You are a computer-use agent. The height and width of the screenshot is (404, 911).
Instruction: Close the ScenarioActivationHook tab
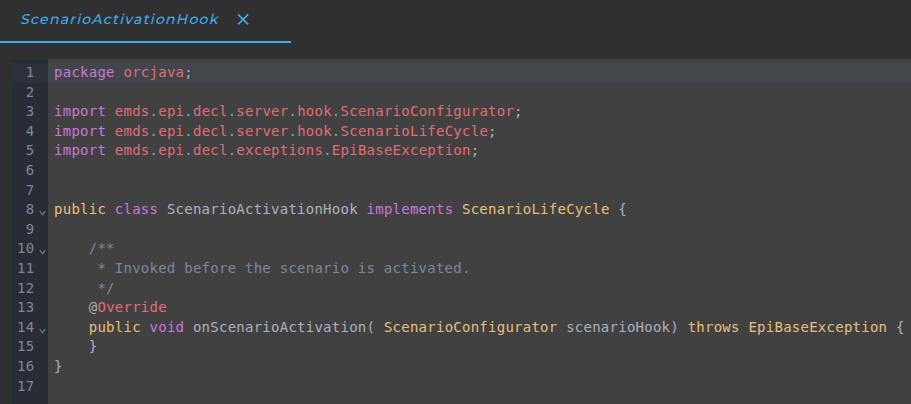(243, 20)
